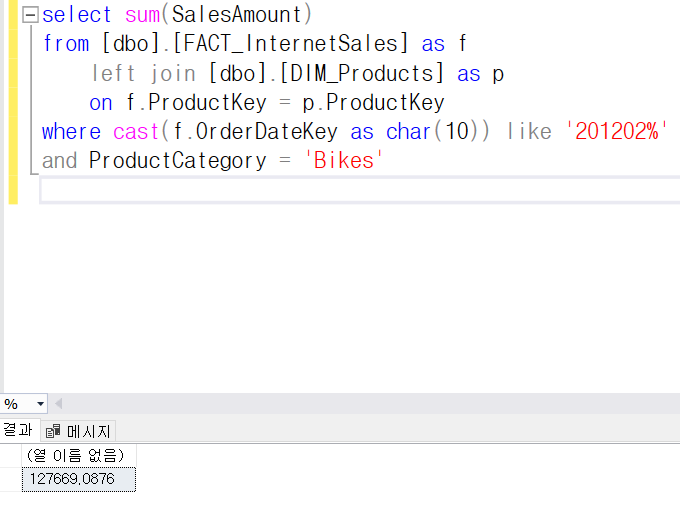The image size is (680, 526).
Task: Click the messages tab document icon
Action: click(x=53, y=431)
